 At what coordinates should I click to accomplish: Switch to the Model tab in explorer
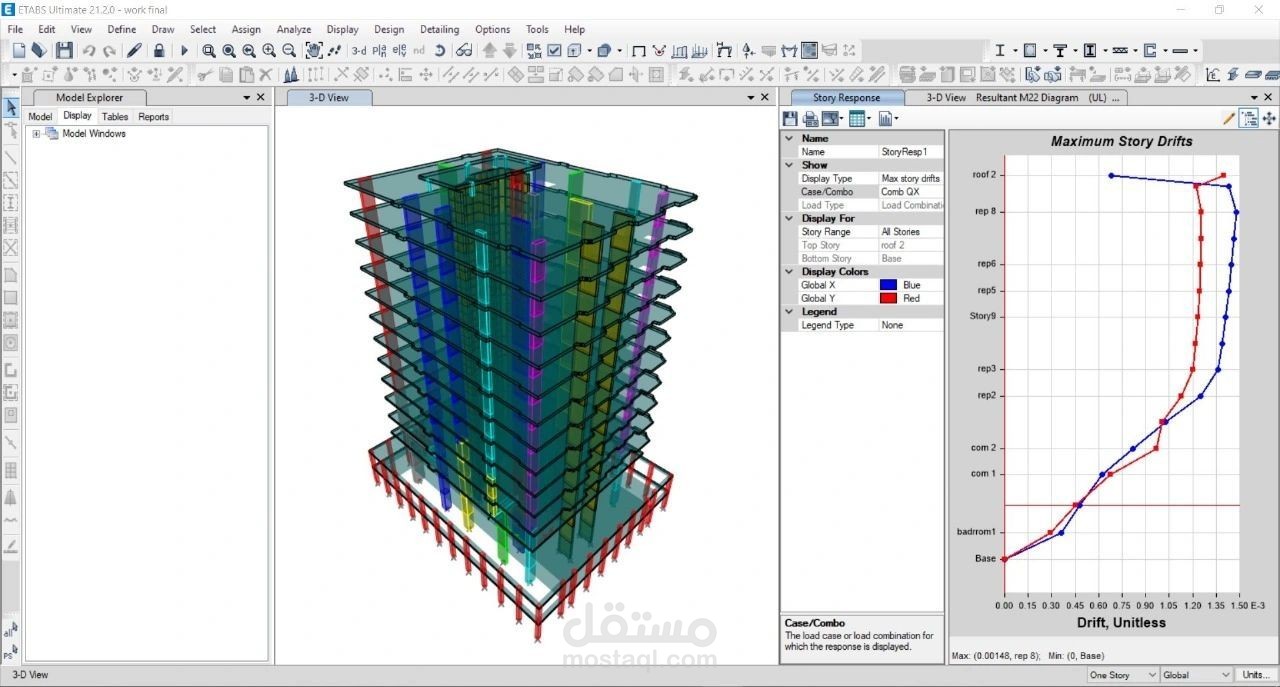[x=40, y=117]
